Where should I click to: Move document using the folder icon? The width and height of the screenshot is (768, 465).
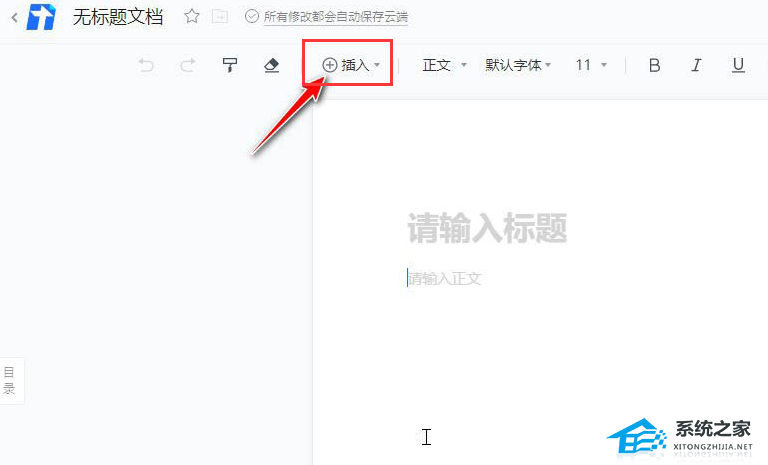click(x=220, y=17)
